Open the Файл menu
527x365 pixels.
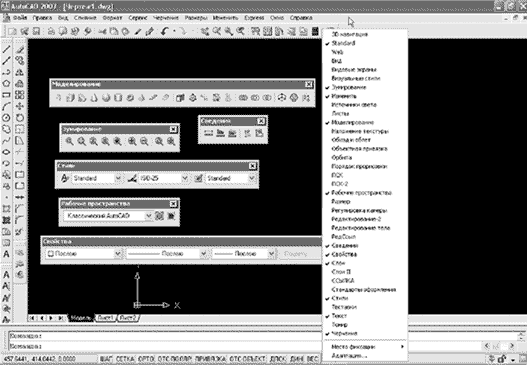coord(20,18)
